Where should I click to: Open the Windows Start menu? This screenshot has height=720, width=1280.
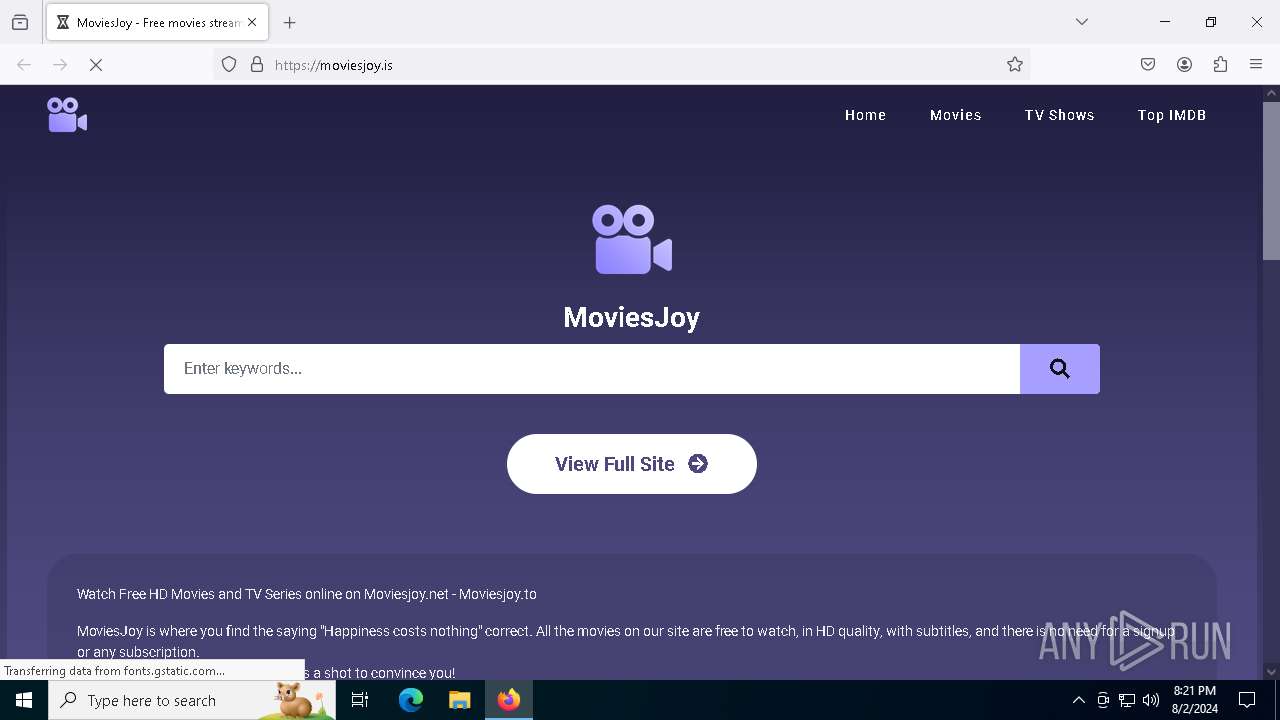pyautogui.click(x=24, y=700)
